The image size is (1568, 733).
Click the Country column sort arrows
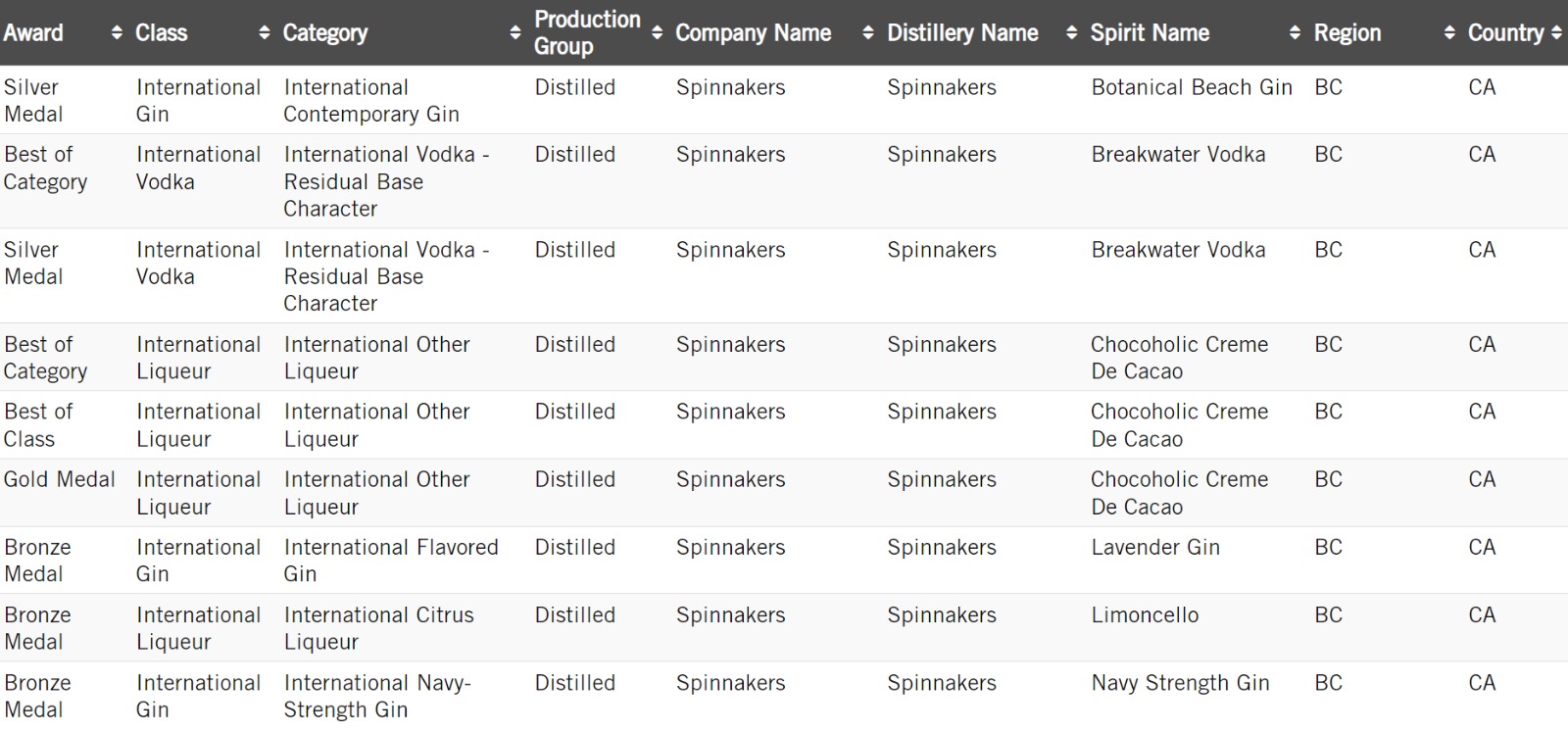(x=1556, y=33)
